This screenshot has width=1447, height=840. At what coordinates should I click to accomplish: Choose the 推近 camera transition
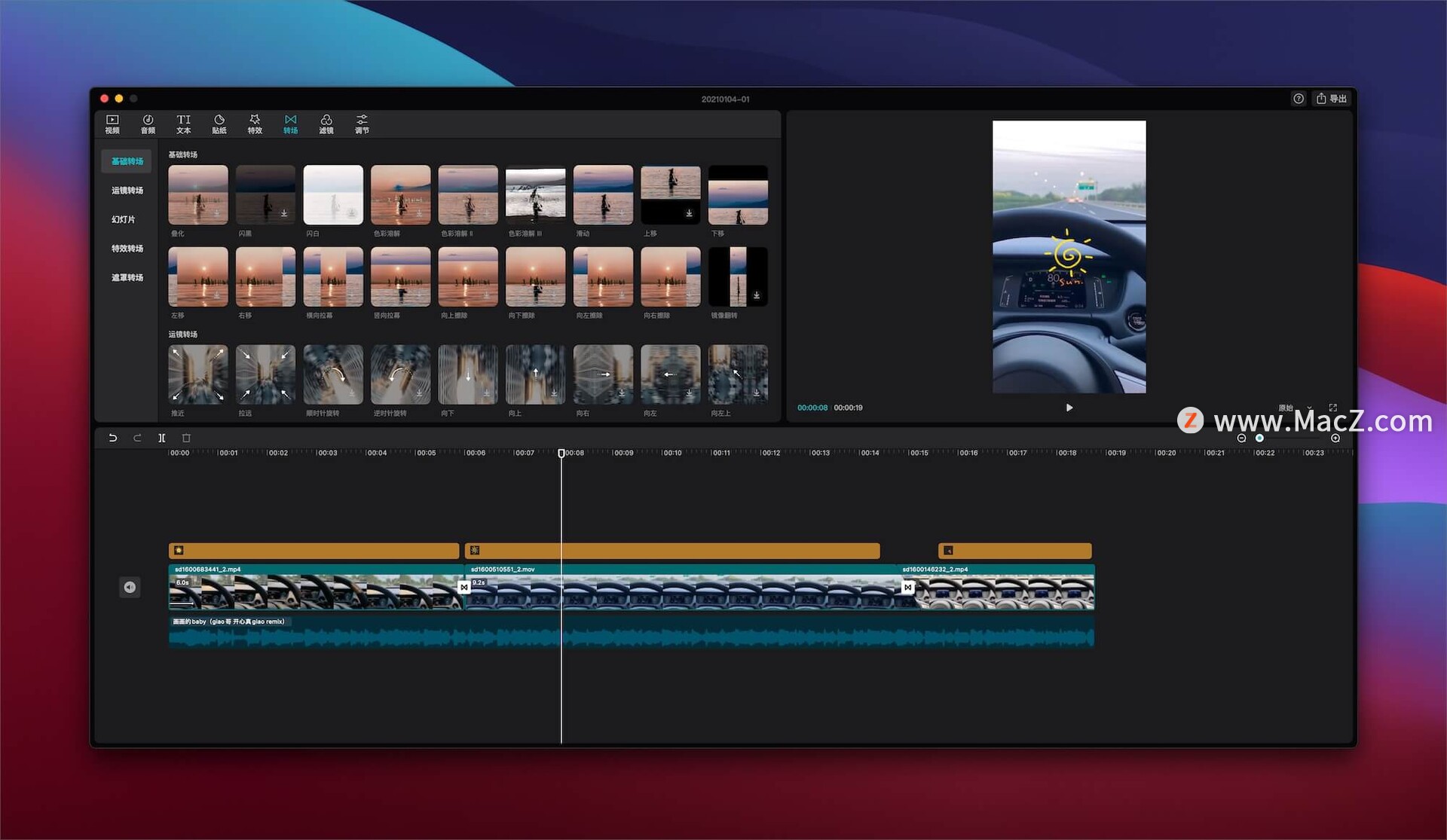197,374
